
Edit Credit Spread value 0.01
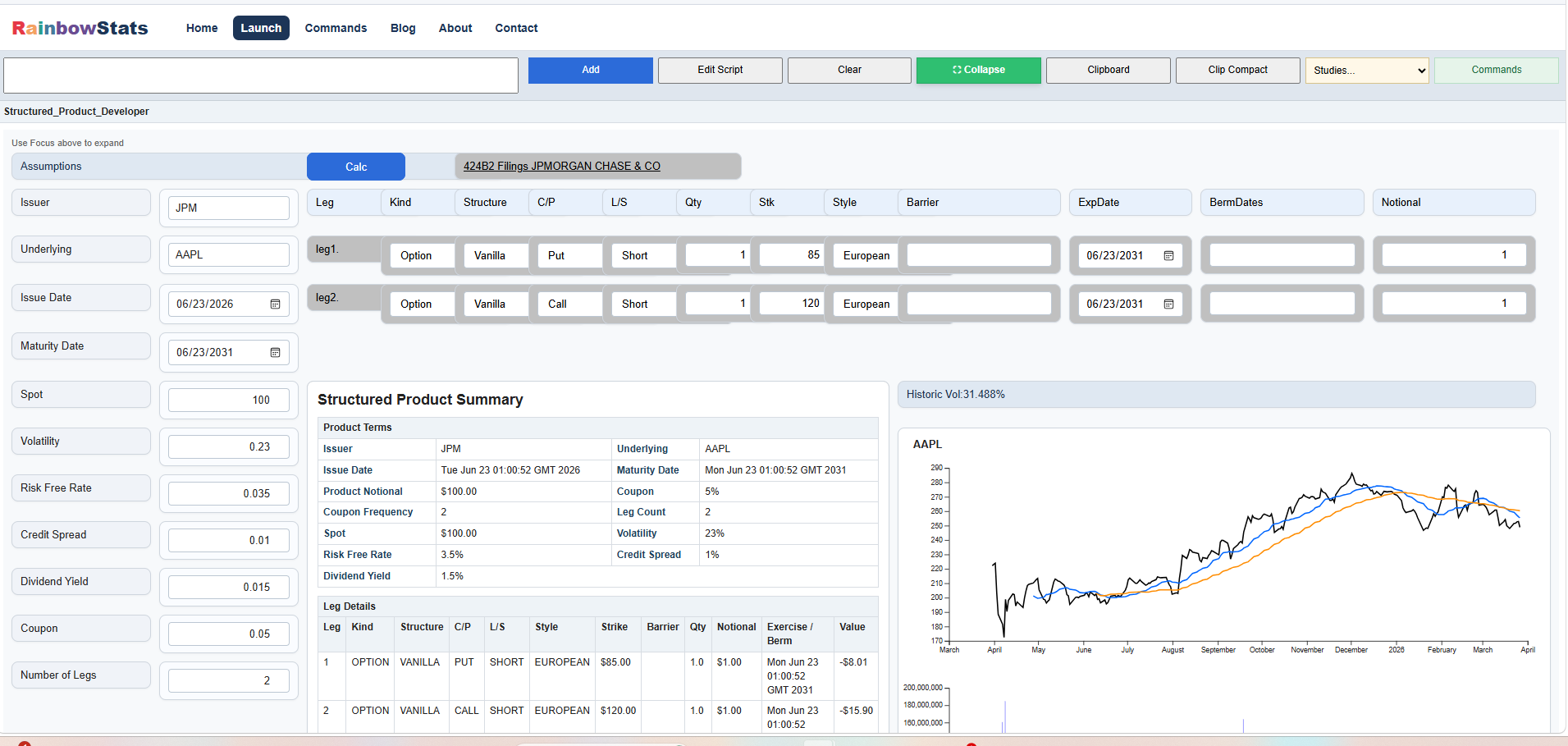coord(229,540)
